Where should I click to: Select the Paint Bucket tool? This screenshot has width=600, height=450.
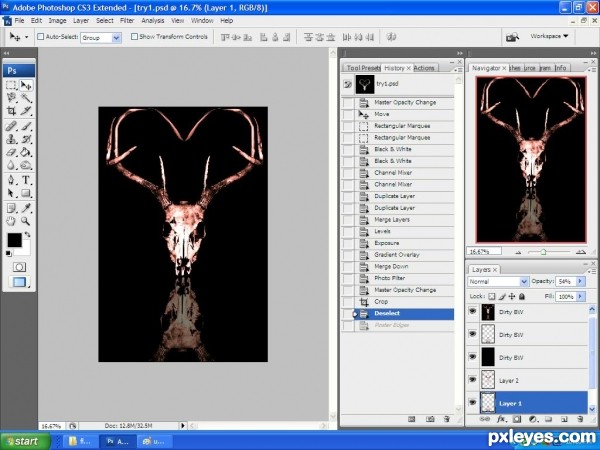point(26,152)
